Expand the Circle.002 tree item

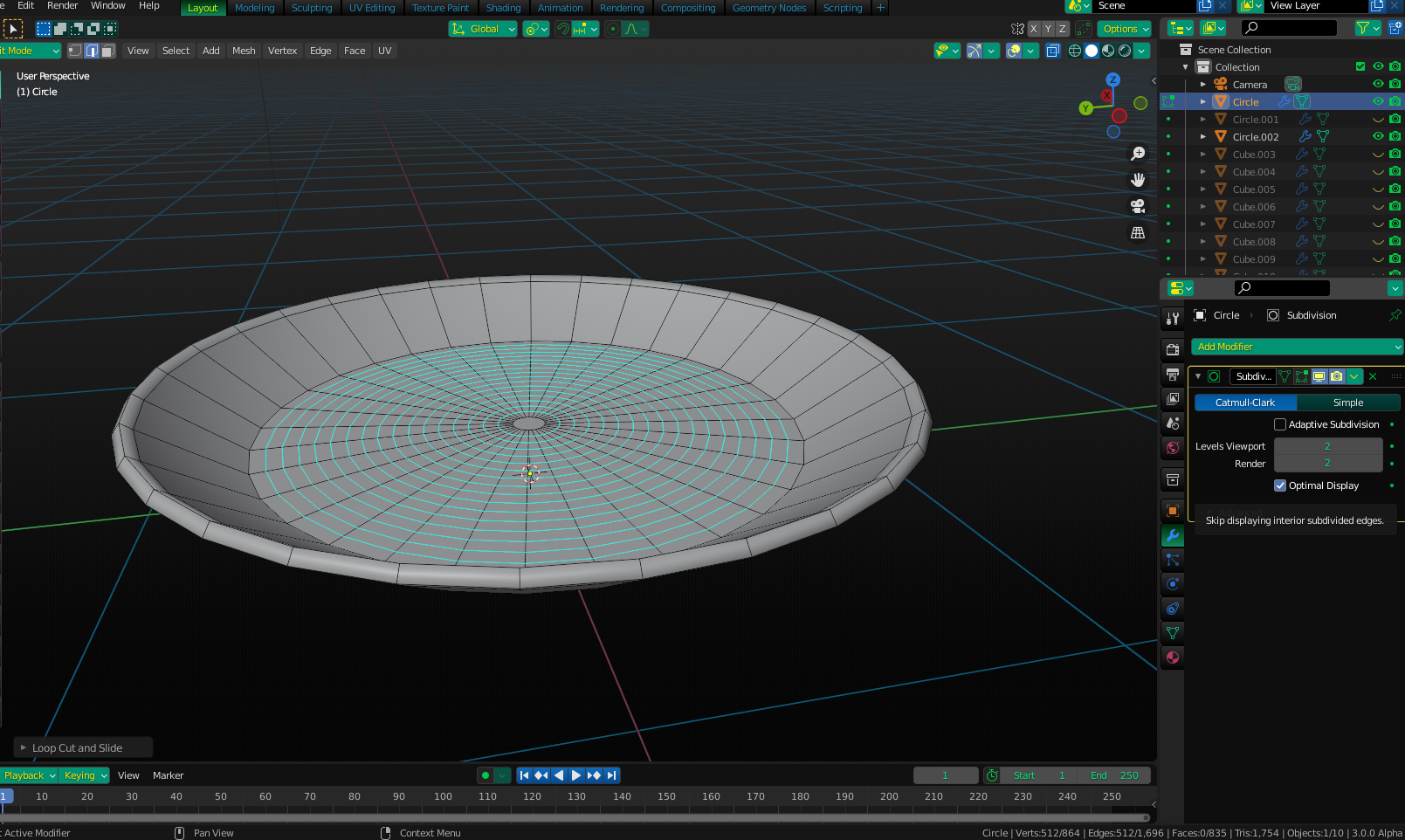[1203, 136]
